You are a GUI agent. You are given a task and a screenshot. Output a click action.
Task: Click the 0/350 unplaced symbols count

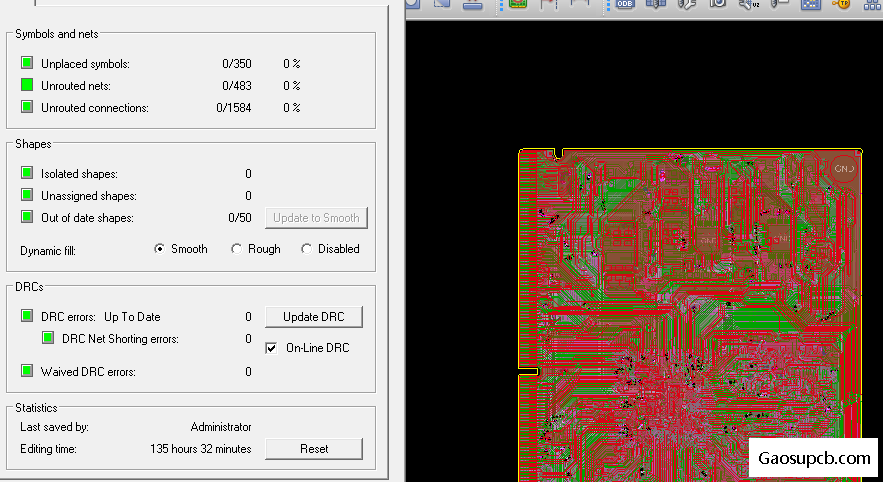(x=237, y=64)
